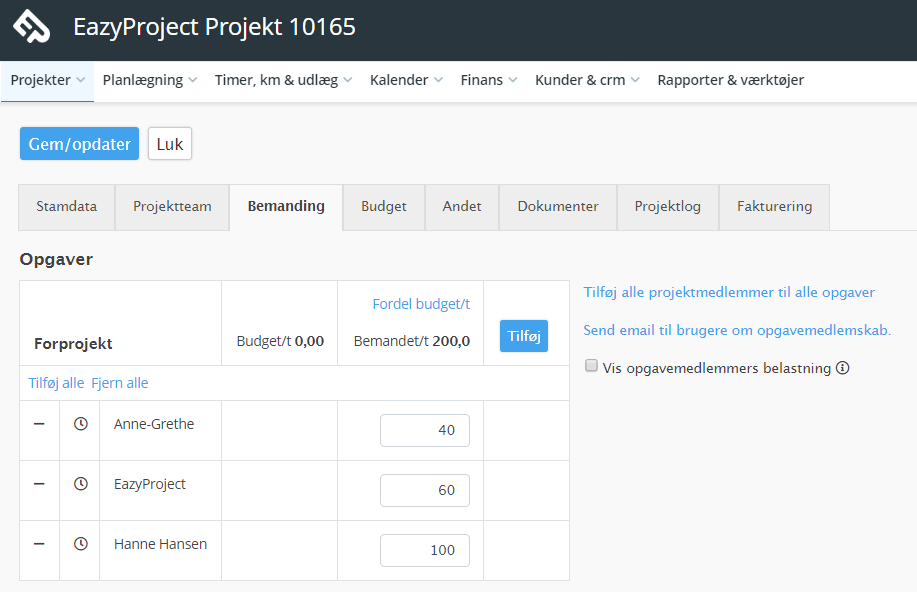Click the Bemandet/t 200,0 value
Screen dimensions: 917x592
[x=412, y=341]
